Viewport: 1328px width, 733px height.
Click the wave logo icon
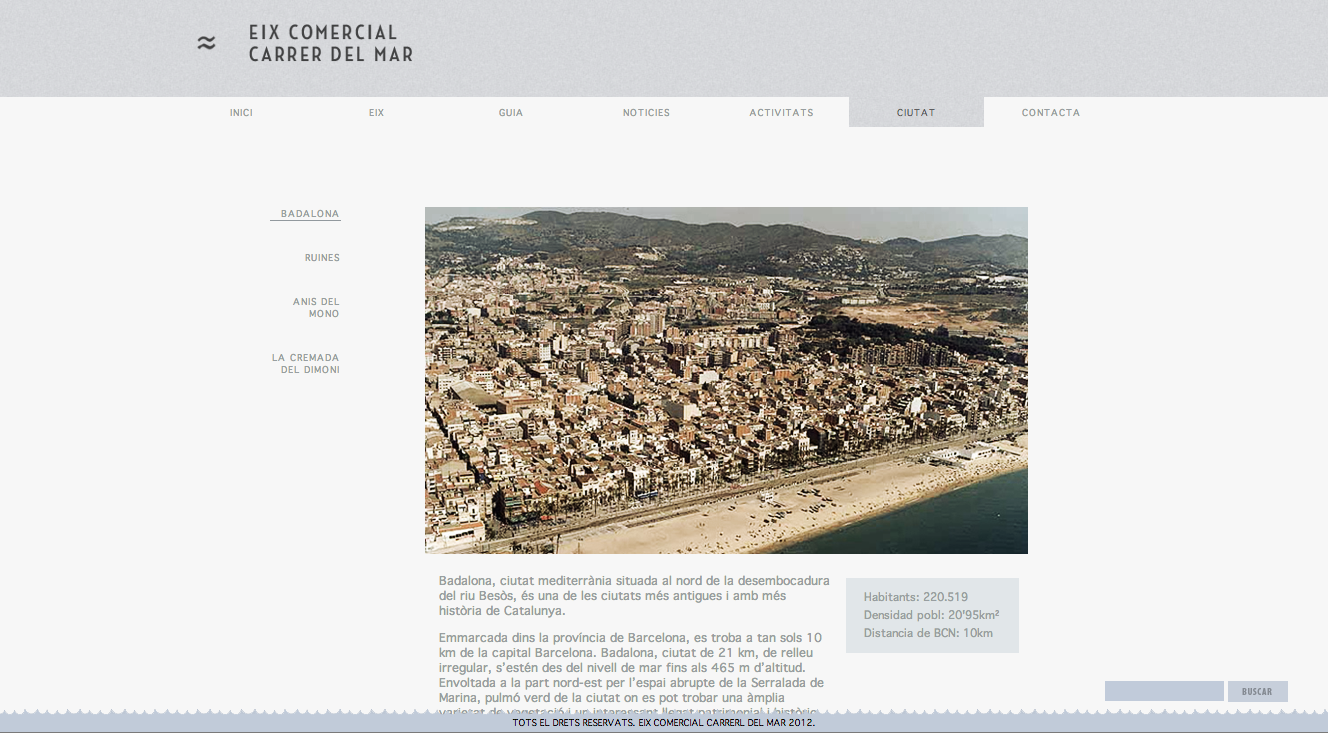207,42
